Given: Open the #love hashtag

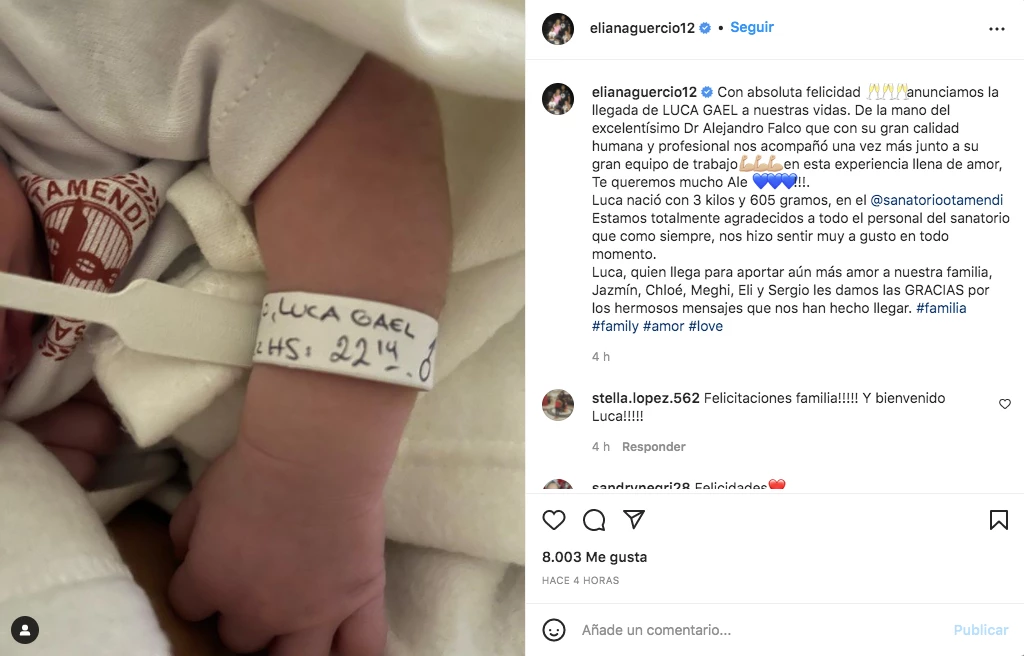Looking at the screenshot, I should point(705,326).
